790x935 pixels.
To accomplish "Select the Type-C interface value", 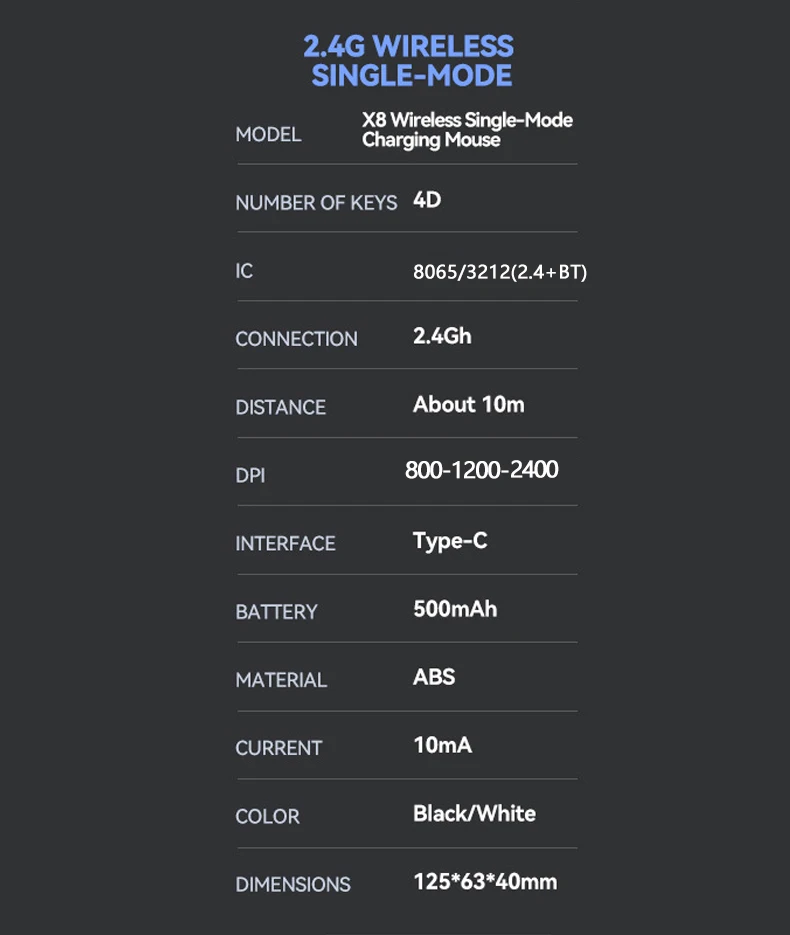I will coord(450,541).
